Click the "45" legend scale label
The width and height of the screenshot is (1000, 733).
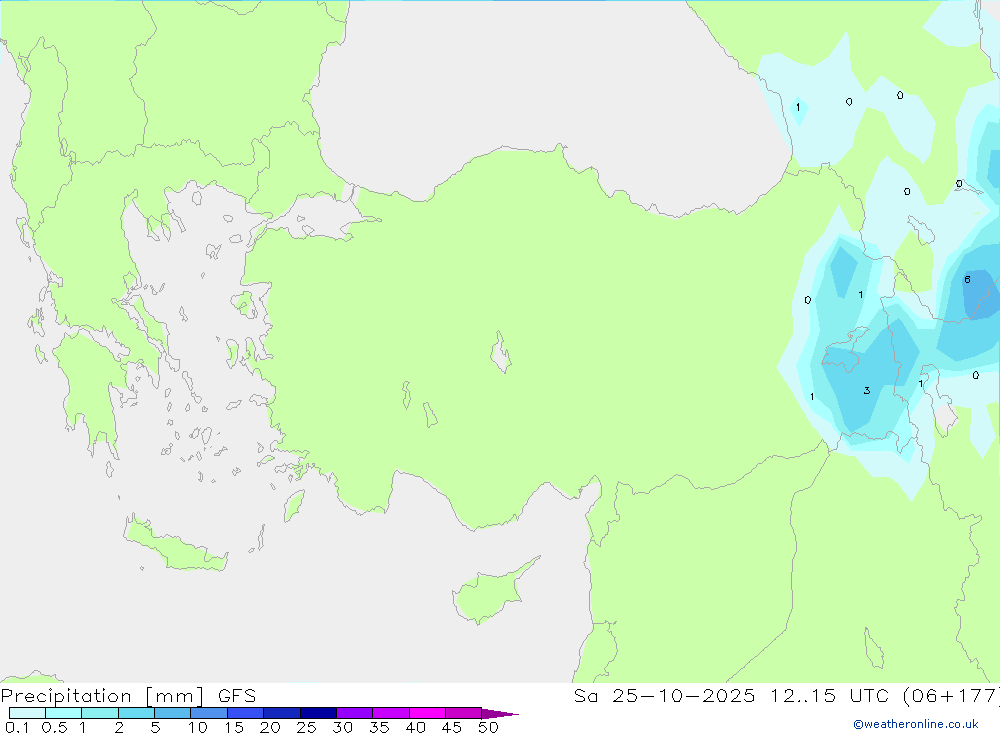pos(452,727)
